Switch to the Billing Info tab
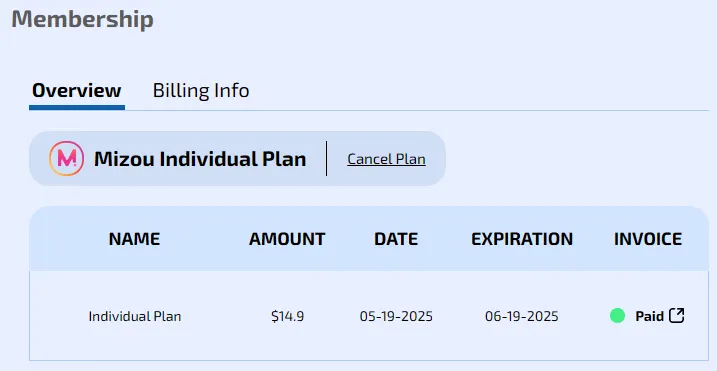This screenshot has width=717, height=371. pos(201,91)
